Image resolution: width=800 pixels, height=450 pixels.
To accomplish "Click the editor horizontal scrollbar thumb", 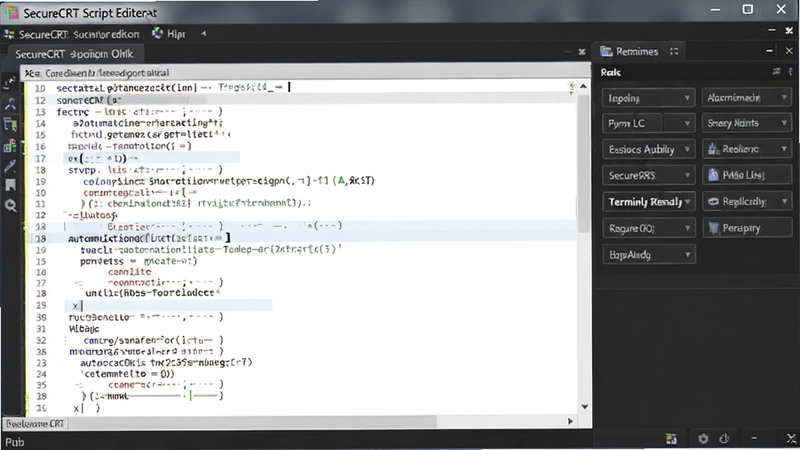I will pyautogui.click(x=253, y=422).
